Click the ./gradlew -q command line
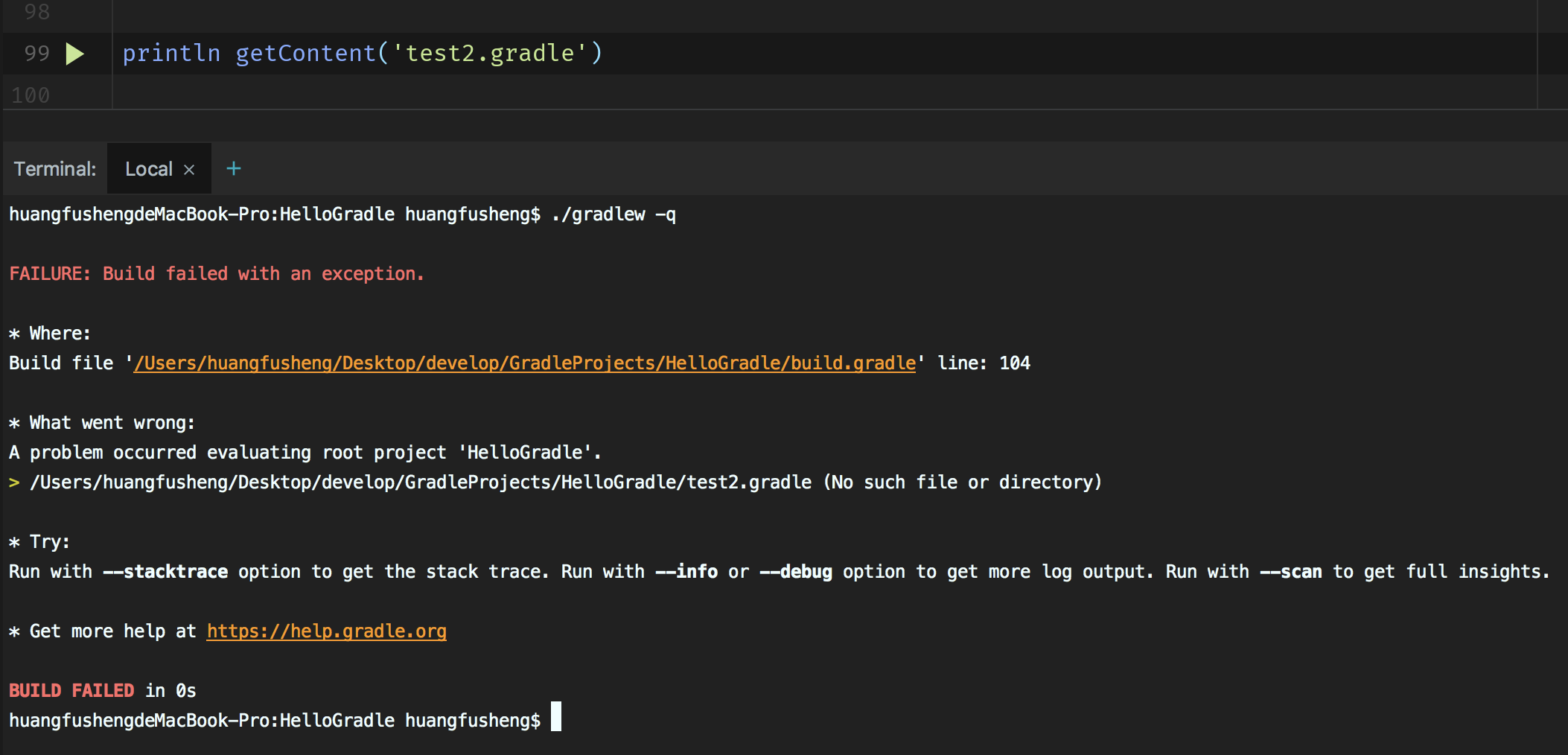 (342, 214)
